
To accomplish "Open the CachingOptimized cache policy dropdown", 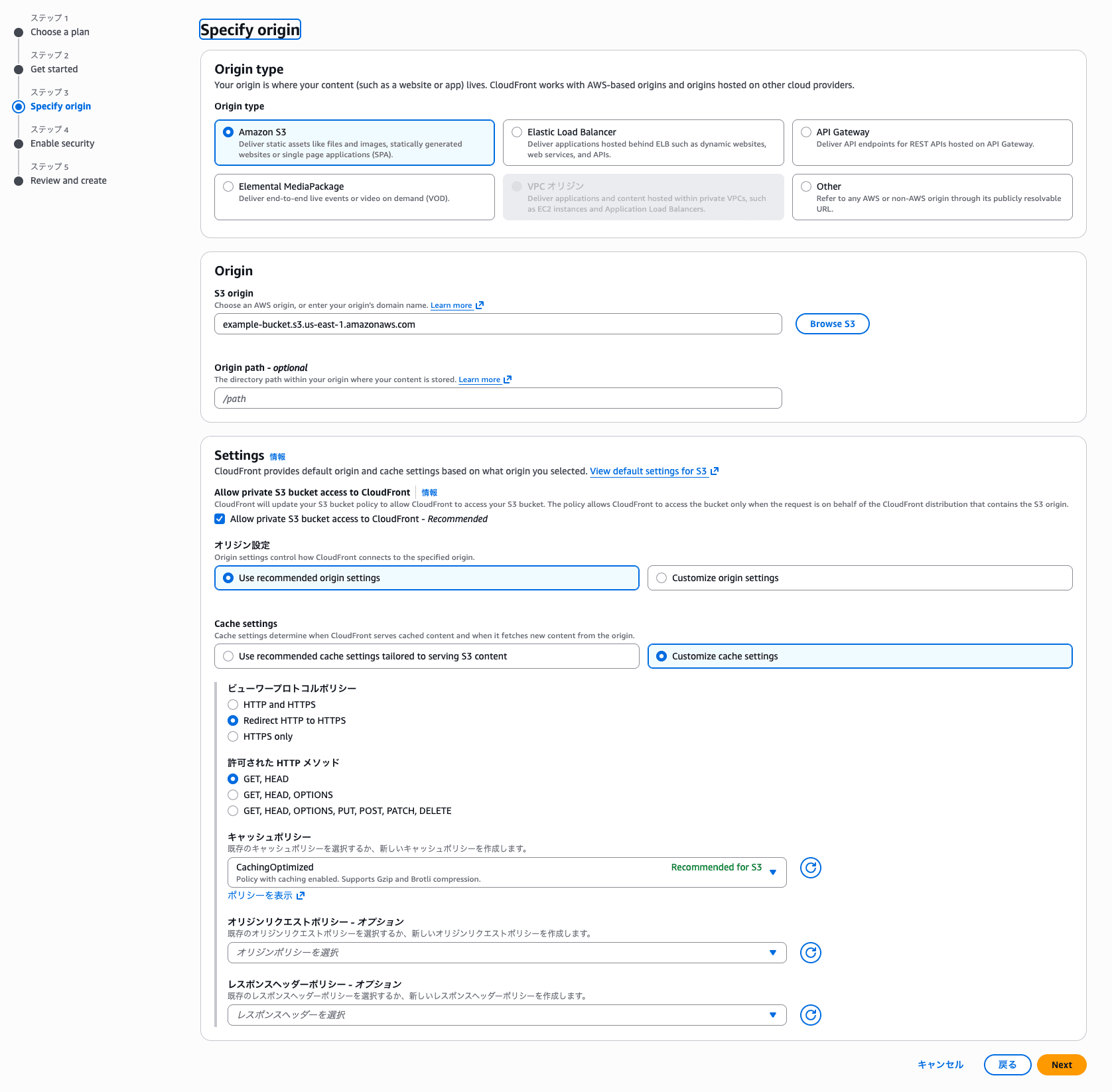I will [507, 872].
